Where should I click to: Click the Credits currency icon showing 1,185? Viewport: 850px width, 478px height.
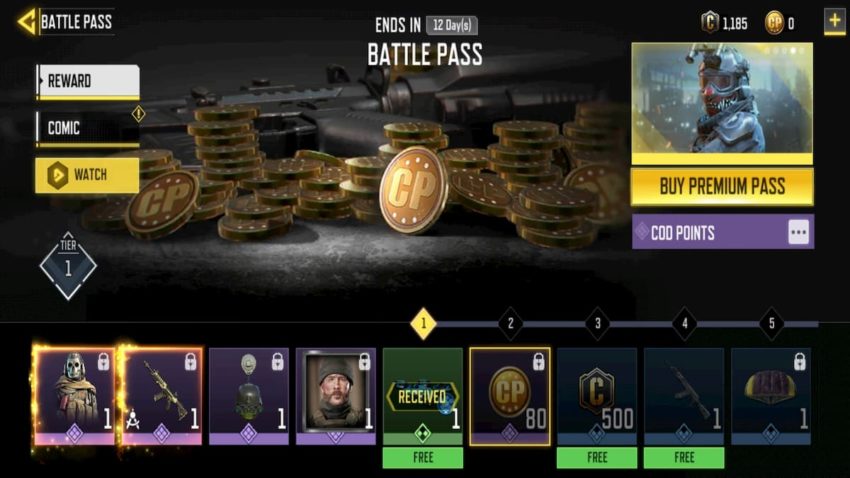click(x=710, y=23)
